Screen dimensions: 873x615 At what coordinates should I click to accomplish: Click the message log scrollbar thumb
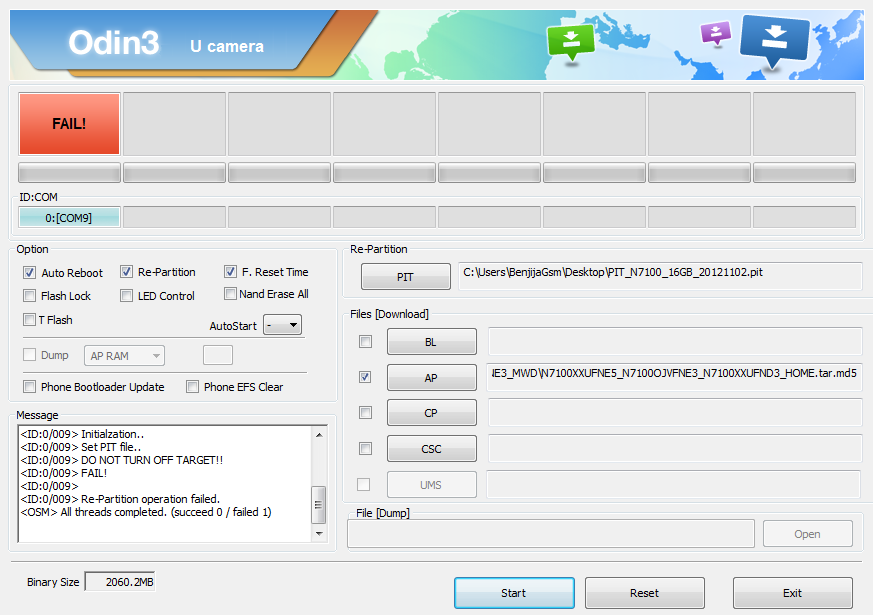pyautogui.click(x=319, y=505)
